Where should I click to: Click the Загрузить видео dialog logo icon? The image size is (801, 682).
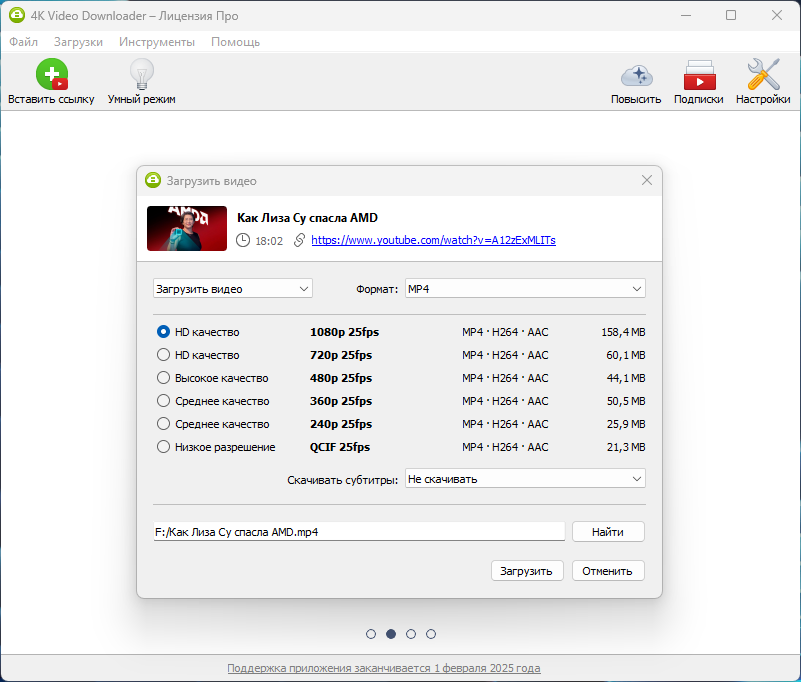[x=153, y=180]
